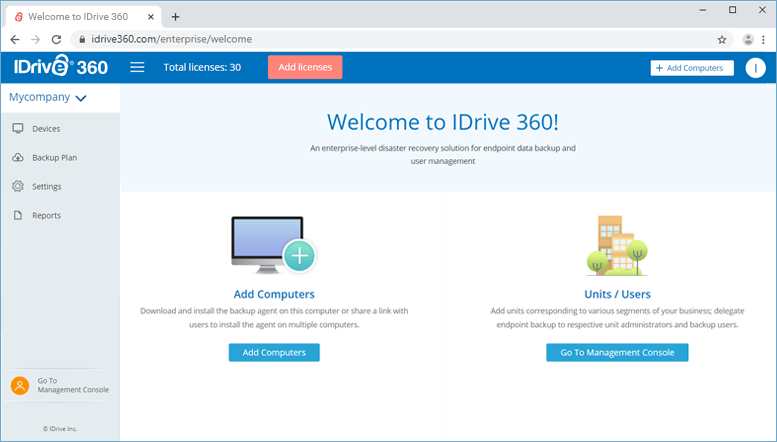Click Go To Management Console blue button
This screenshot has width=777, height=442.
617,352
